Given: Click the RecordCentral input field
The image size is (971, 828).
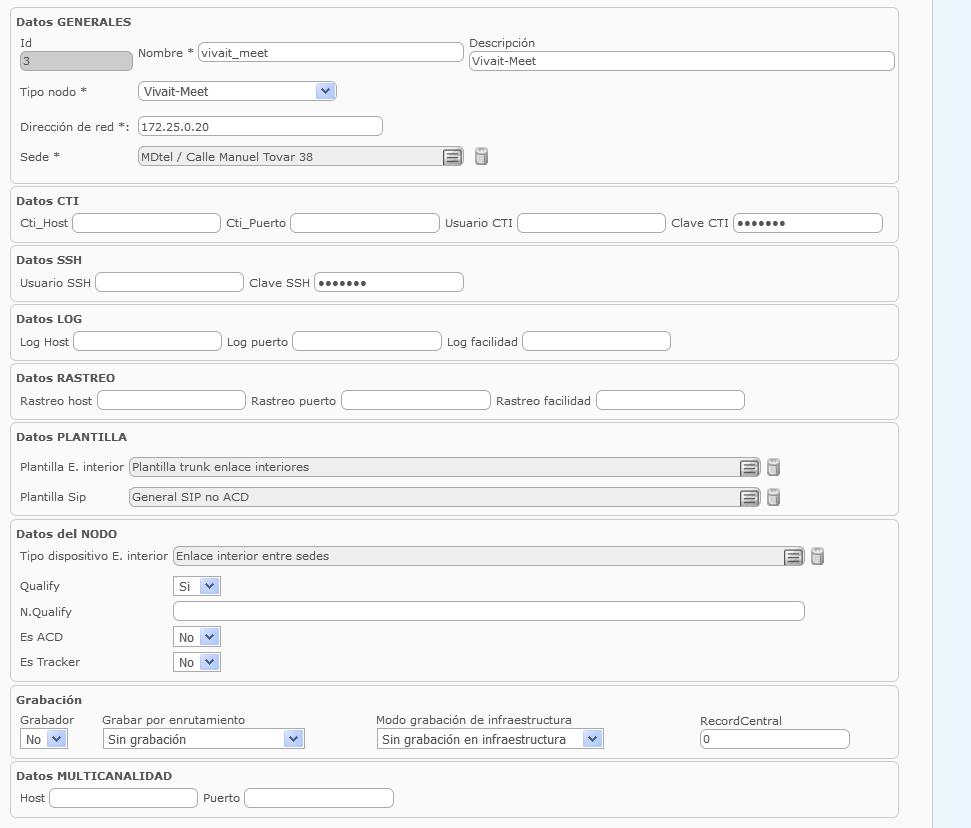Looking at the screenshot, I should pyautogui.click(x=775, y=739).
